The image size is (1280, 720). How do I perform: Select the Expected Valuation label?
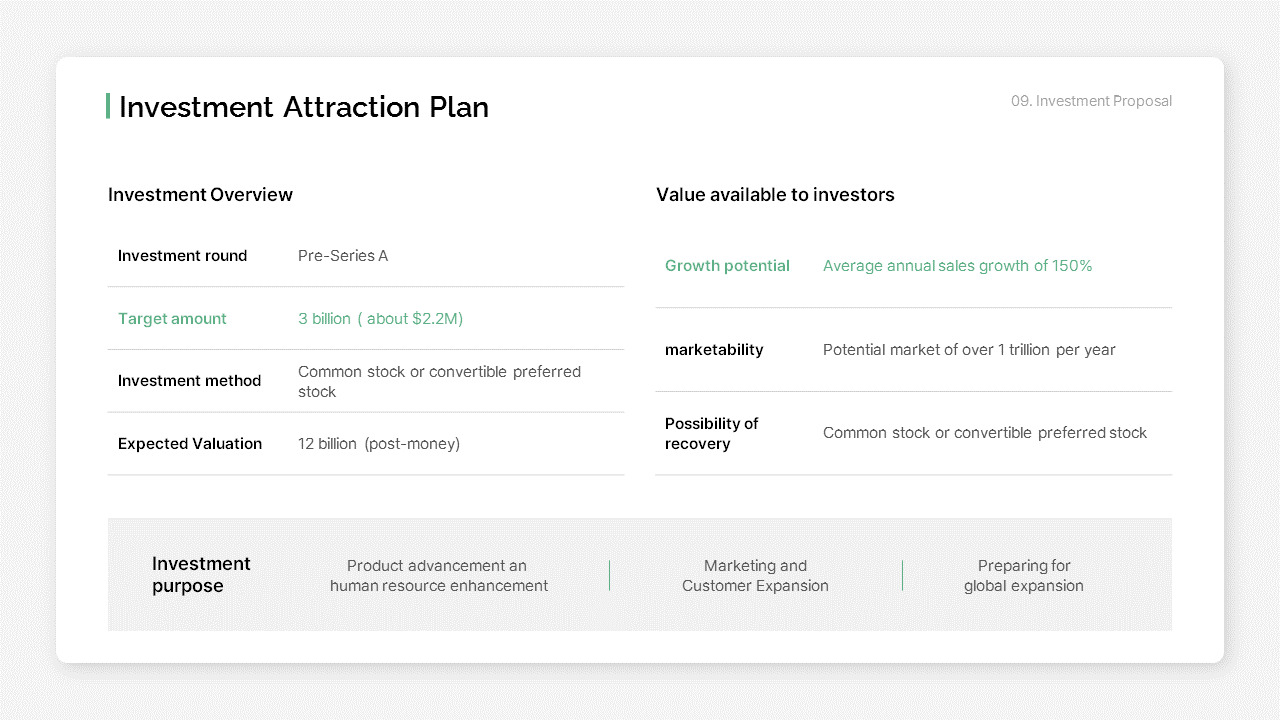click(x=190, y=444)
